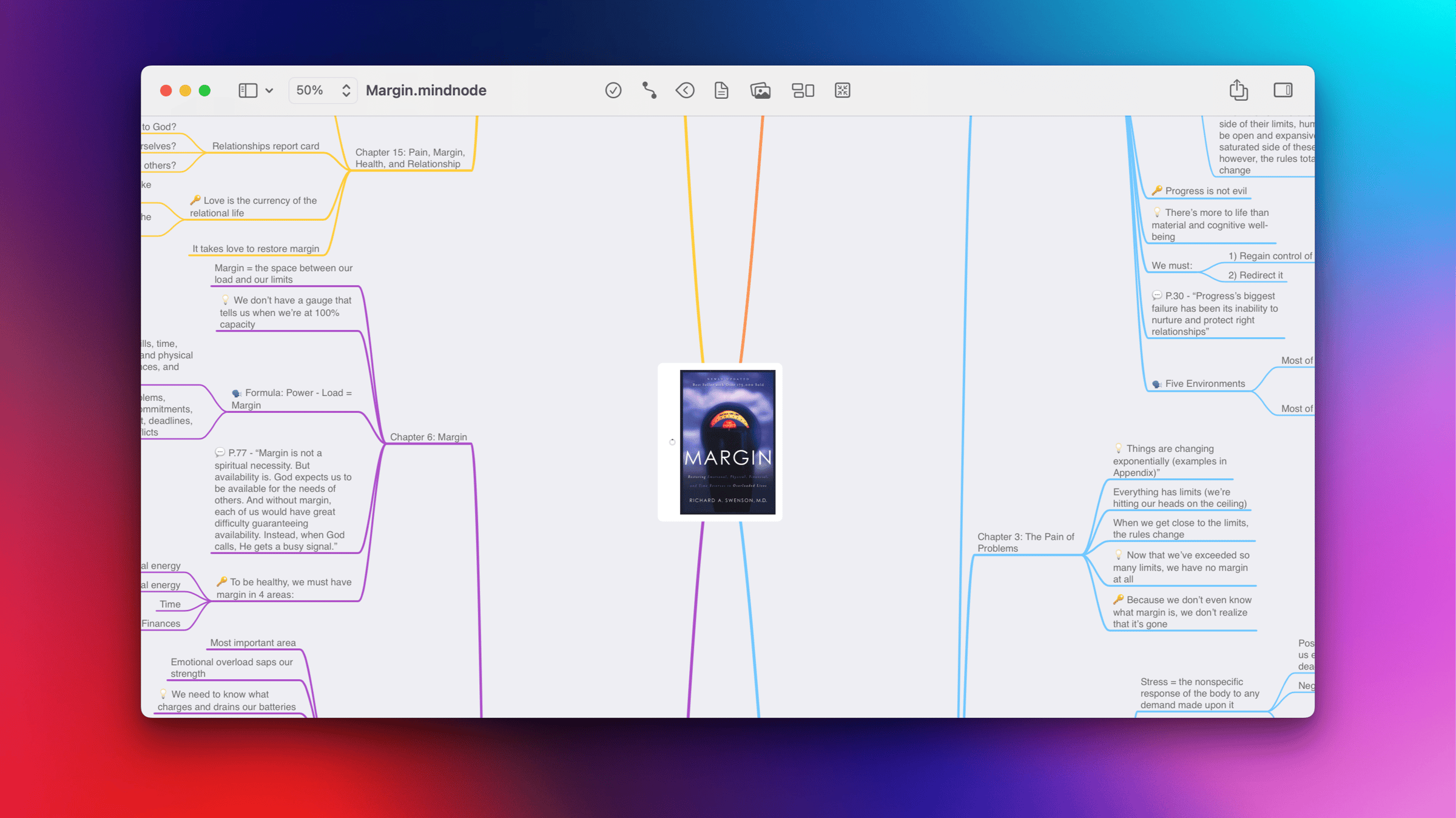Select Now that we've exceeded limits node
1456x818 pixels.
click(1181, 567)
